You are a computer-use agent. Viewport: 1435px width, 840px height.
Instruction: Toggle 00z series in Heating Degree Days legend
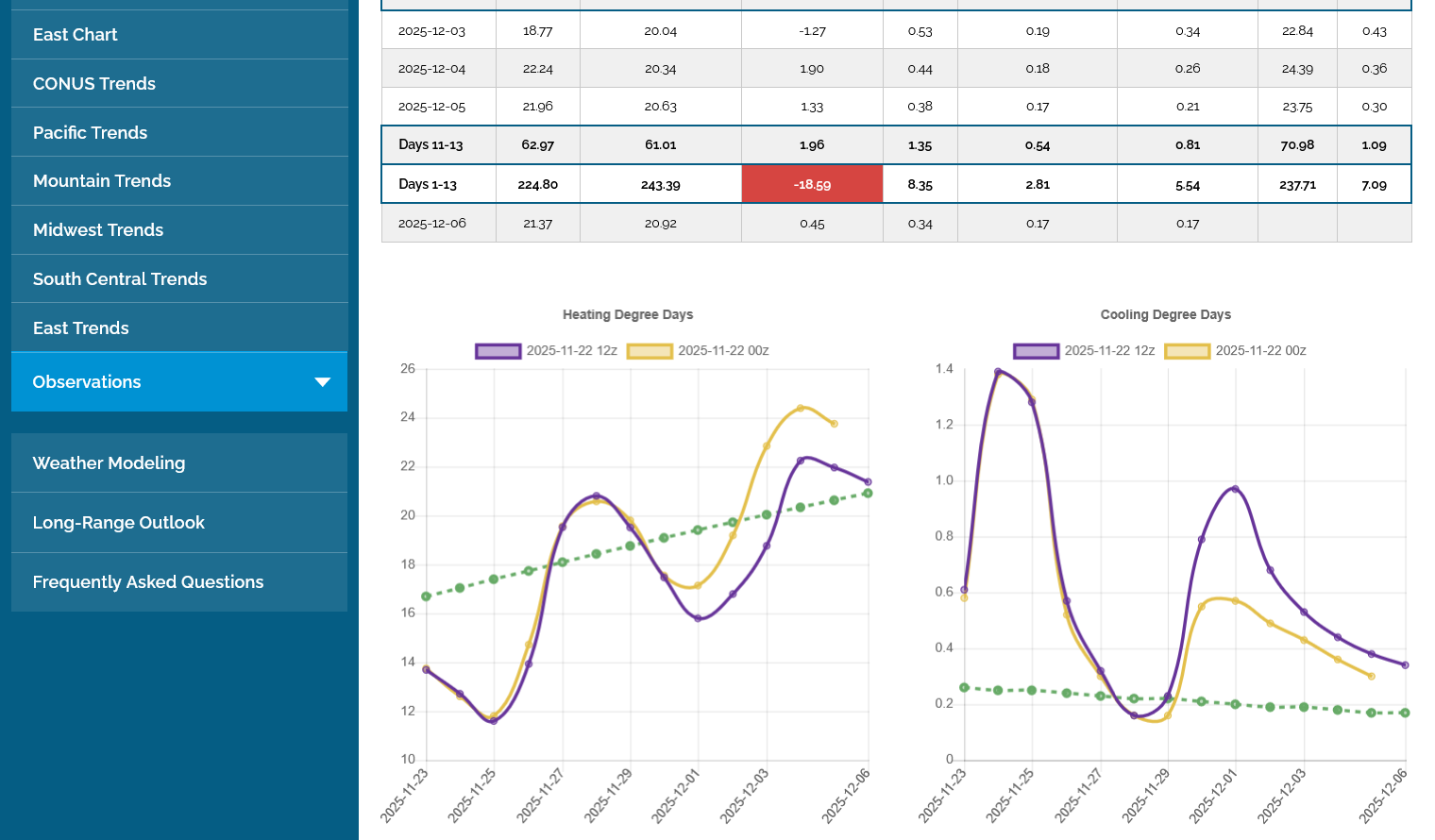tap(698, 351)
